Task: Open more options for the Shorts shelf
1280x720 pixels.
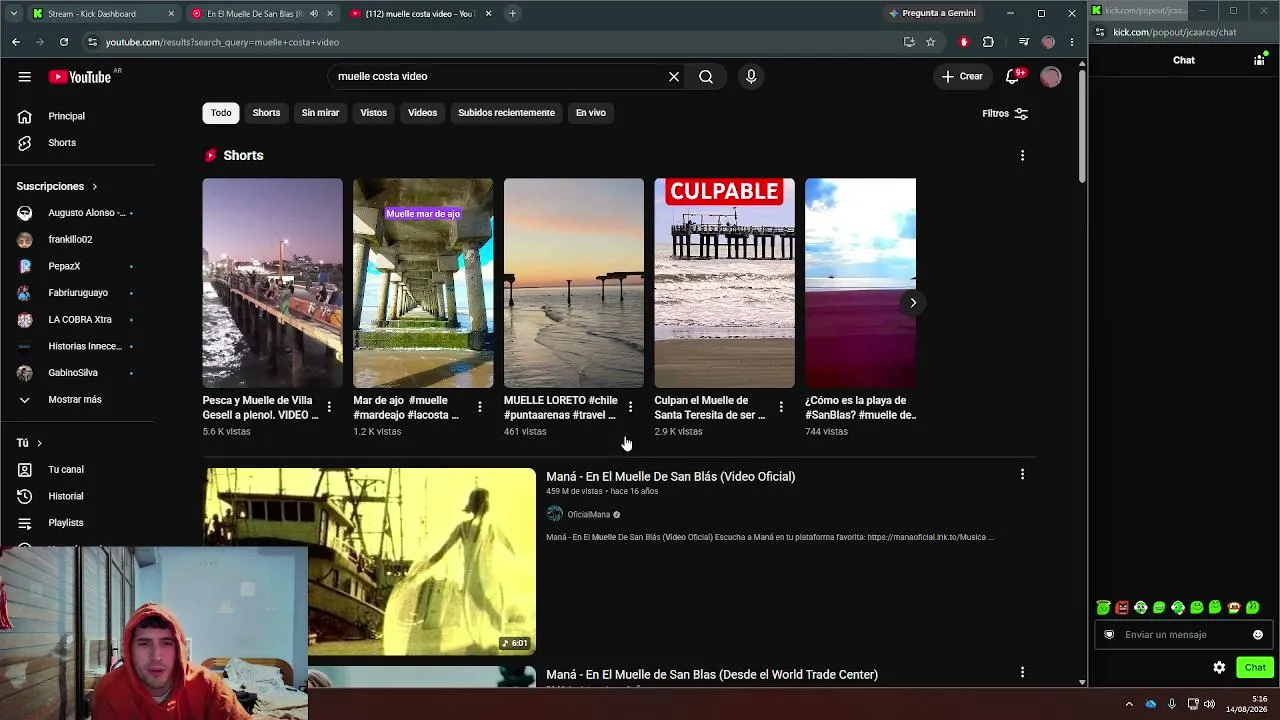Action: [x=1022, y=156]
